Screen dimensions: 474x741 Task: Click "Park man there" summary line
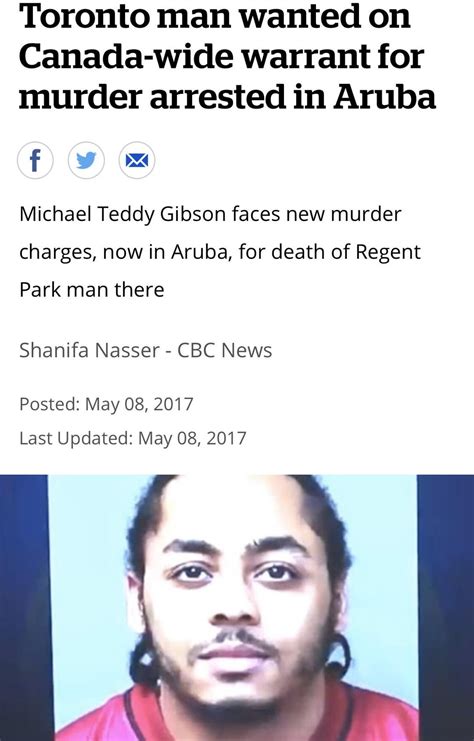pos(92,289)
